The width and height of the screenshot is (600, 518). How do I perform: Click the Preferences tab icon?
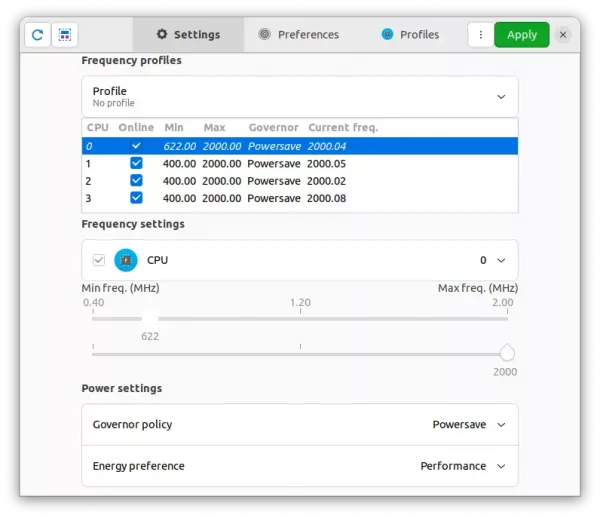(x=265, y=35)
